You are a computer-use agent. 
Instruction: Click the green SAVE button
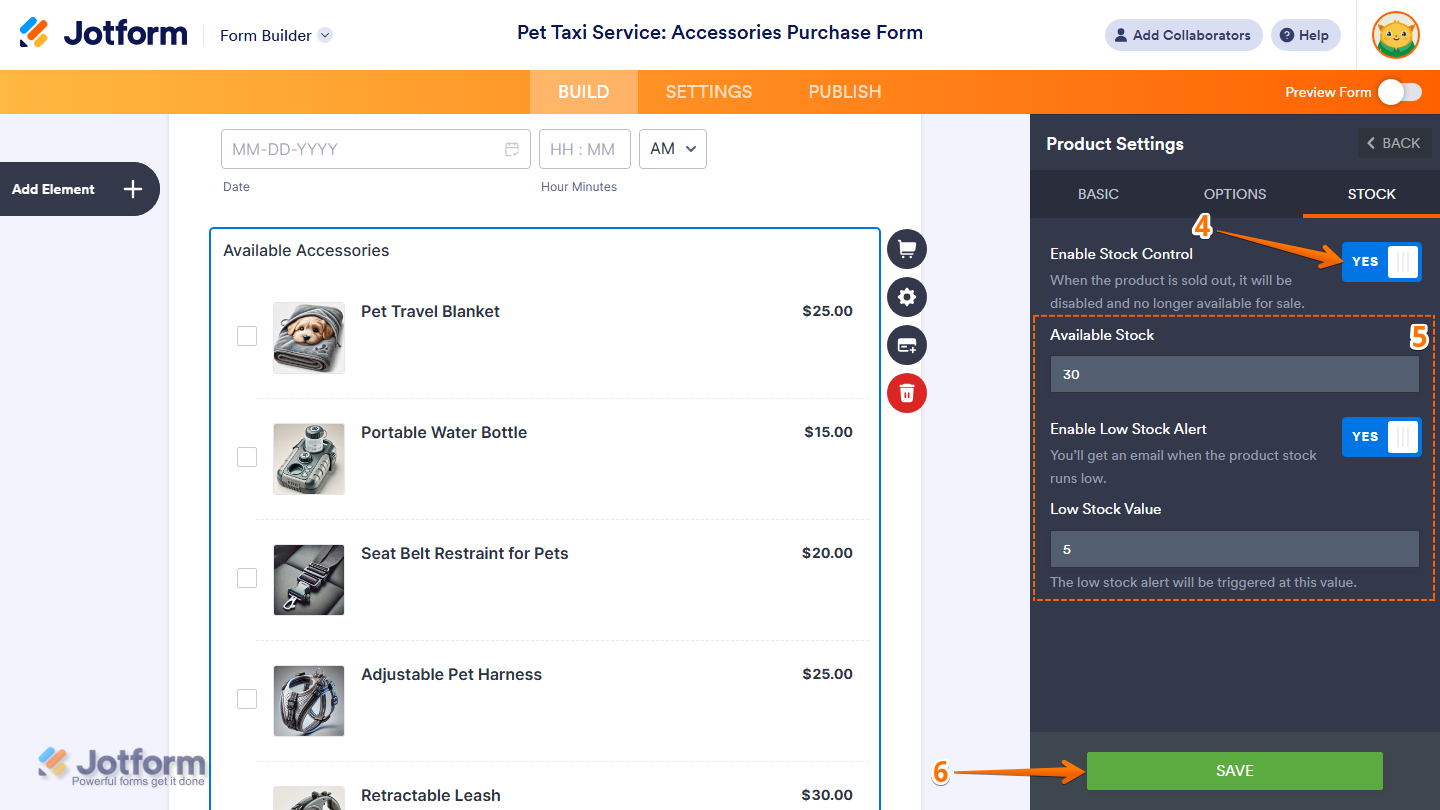1235,771
